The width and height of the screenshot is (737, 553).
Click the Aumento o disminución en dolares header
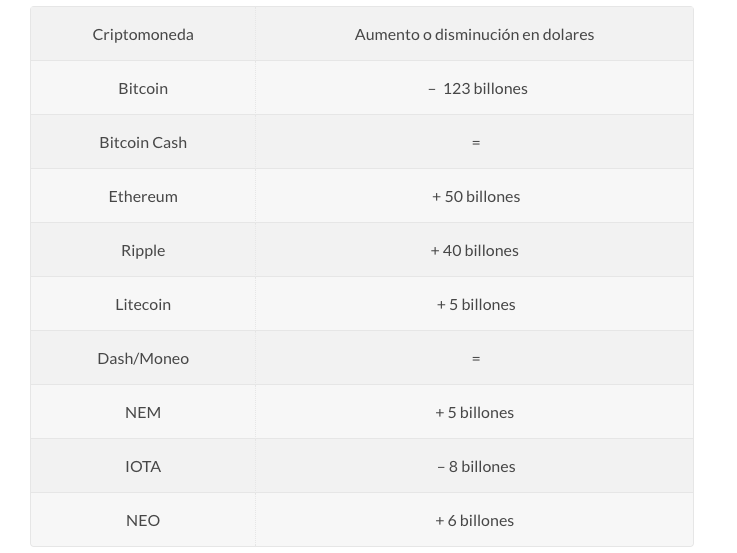click(x=474, y=34)
